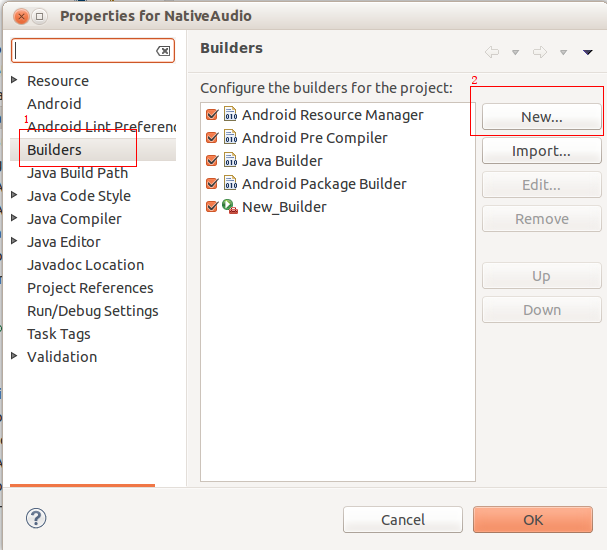Open the view menu dark triangle
Screen dimensions: 607x550
tap(588, 52)
